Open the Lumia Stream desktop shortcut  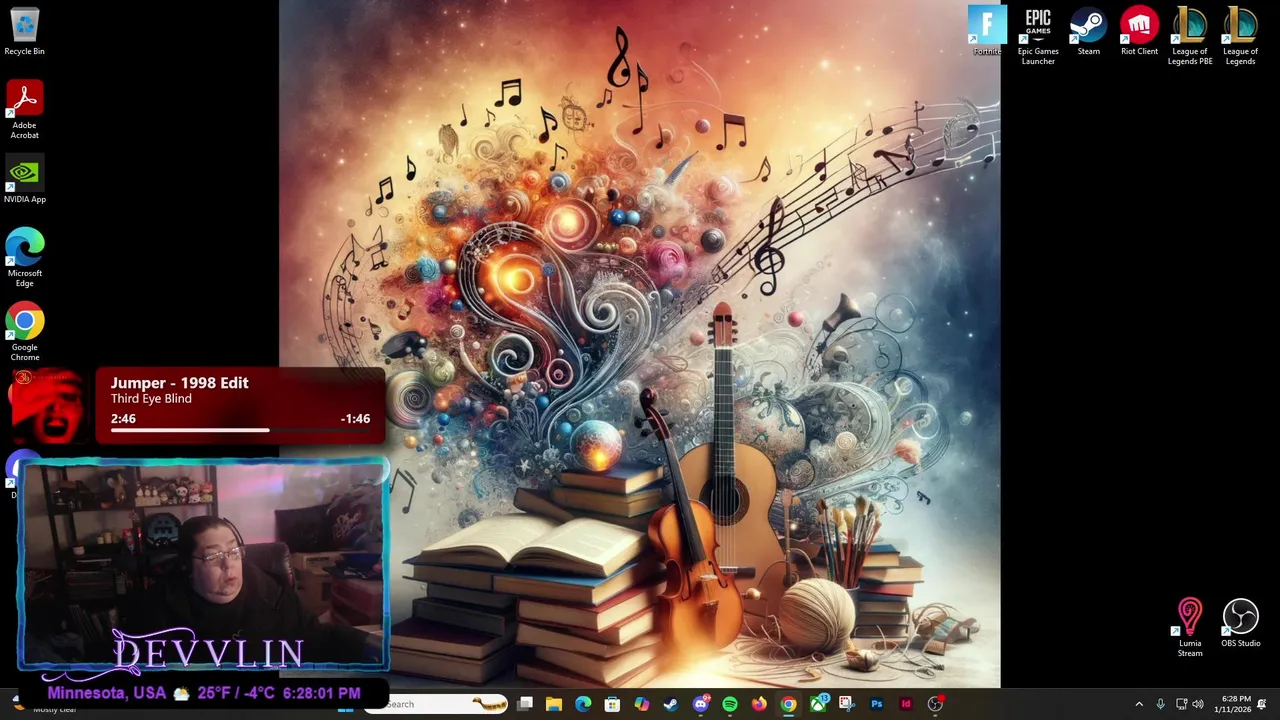(1190, 629)
